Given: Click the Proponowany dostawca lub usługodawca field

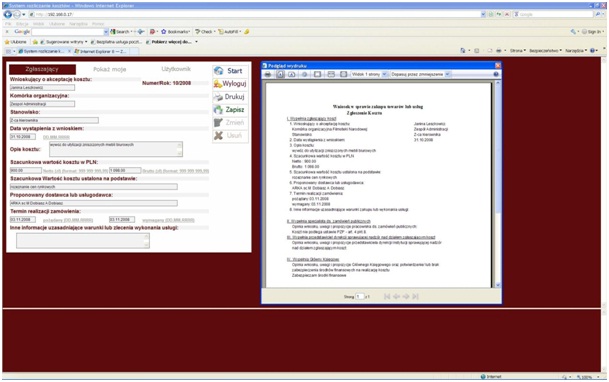Looking at the screenshot, I should pos(94,203).
